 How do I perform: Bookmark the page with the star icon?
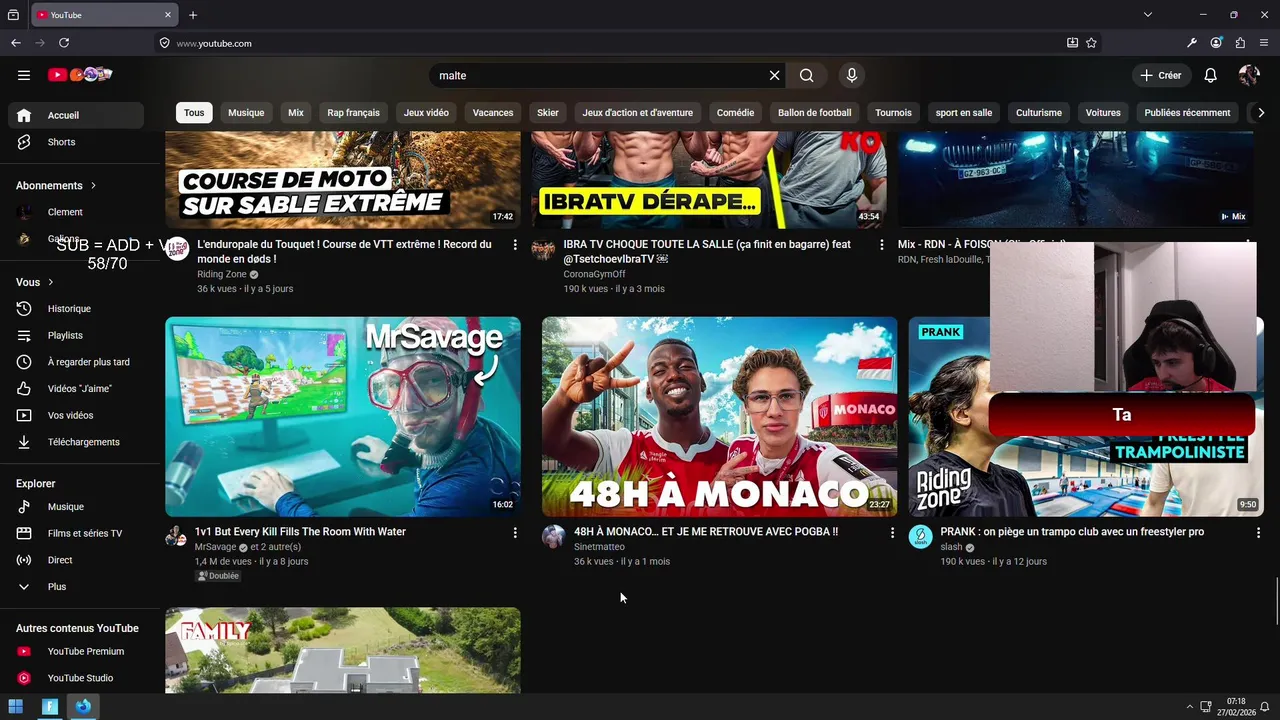tap(1091, 43)
